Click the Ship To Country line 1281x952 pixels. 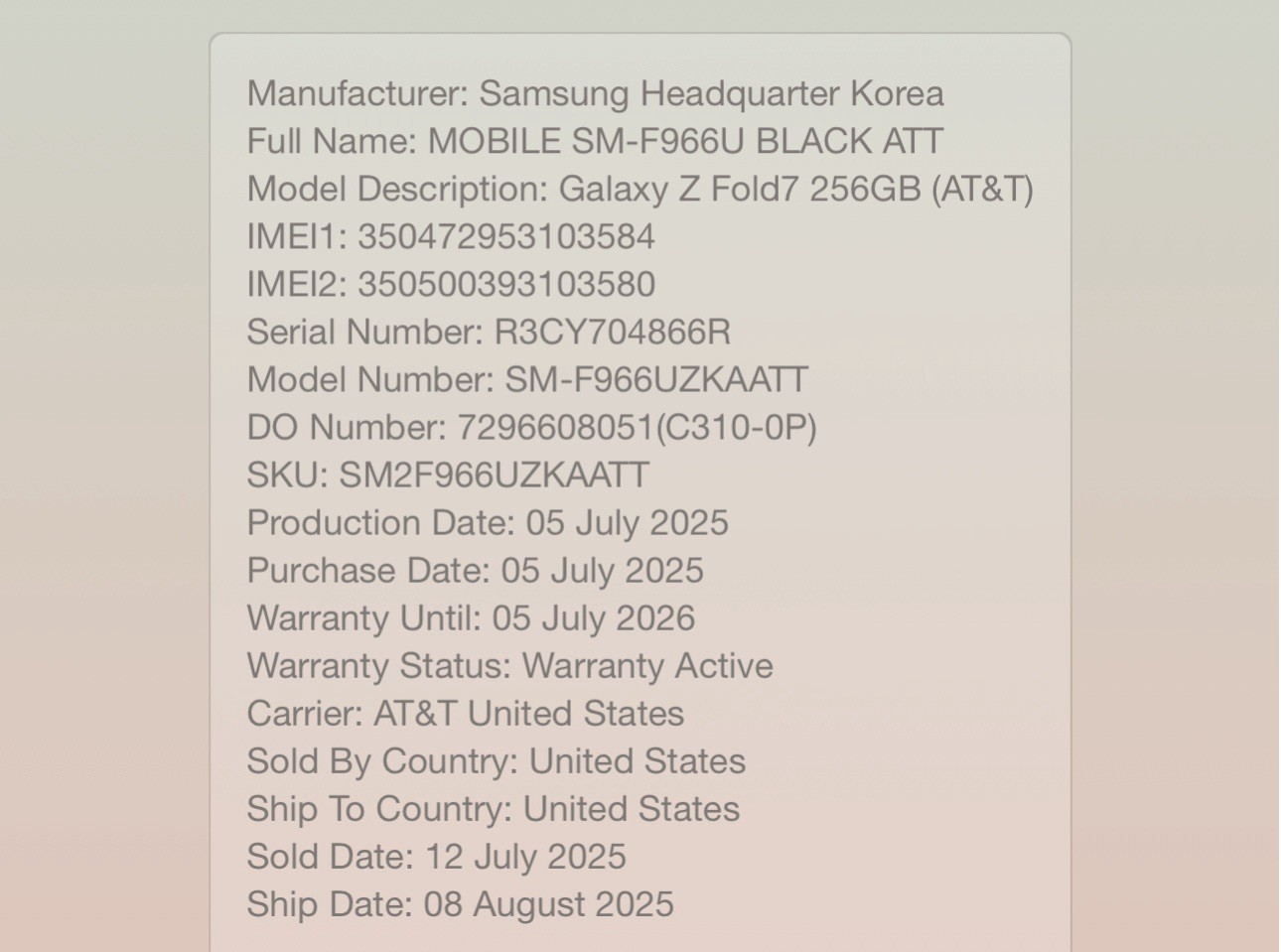(x=493, y=809)
